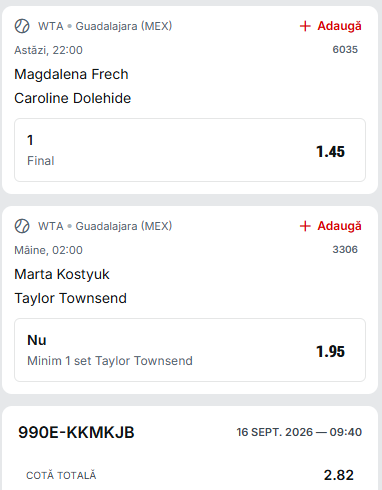
Task: Click WTA Guadalajara label on first card
Action: (105, 26)
